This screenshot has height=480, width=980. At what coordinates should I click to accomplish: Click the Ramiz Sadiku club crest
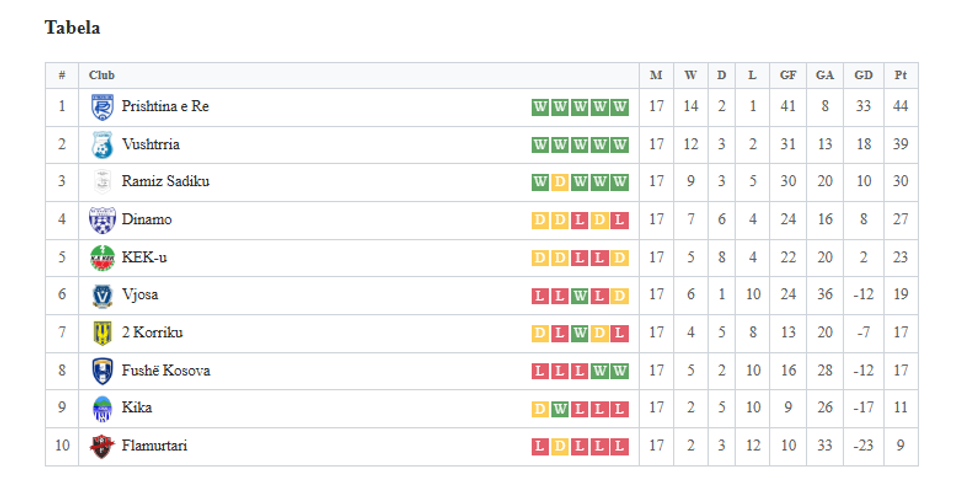coord(102,182)
